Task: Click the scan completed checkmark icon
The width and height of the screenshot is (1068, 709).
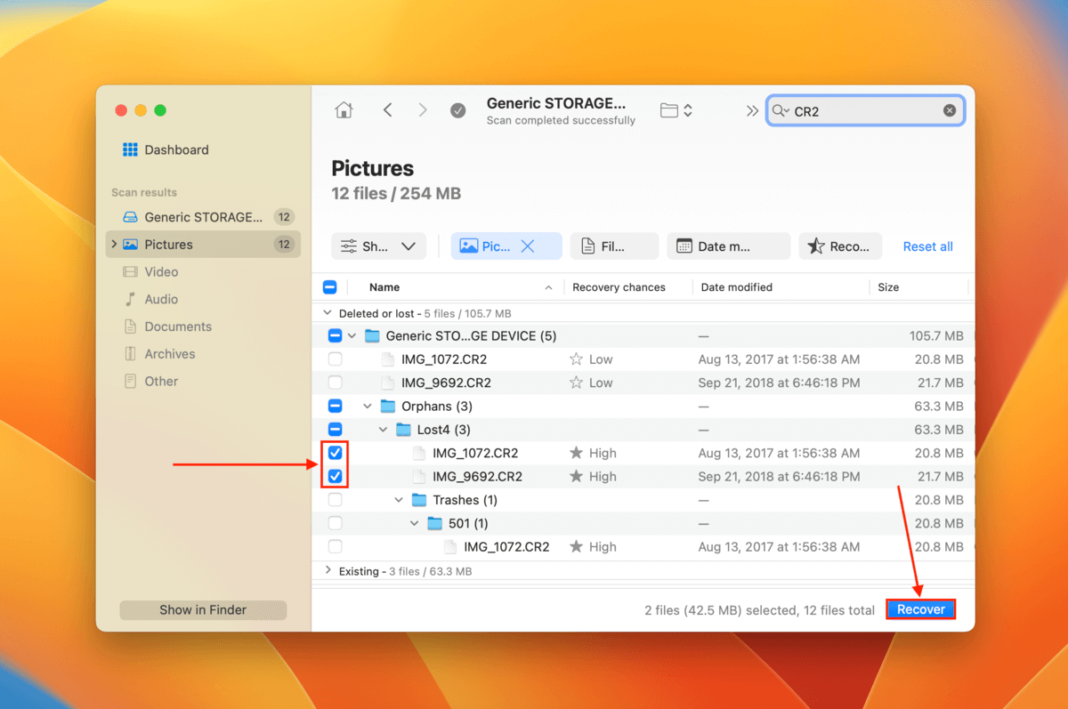Action: pos(458,111)
